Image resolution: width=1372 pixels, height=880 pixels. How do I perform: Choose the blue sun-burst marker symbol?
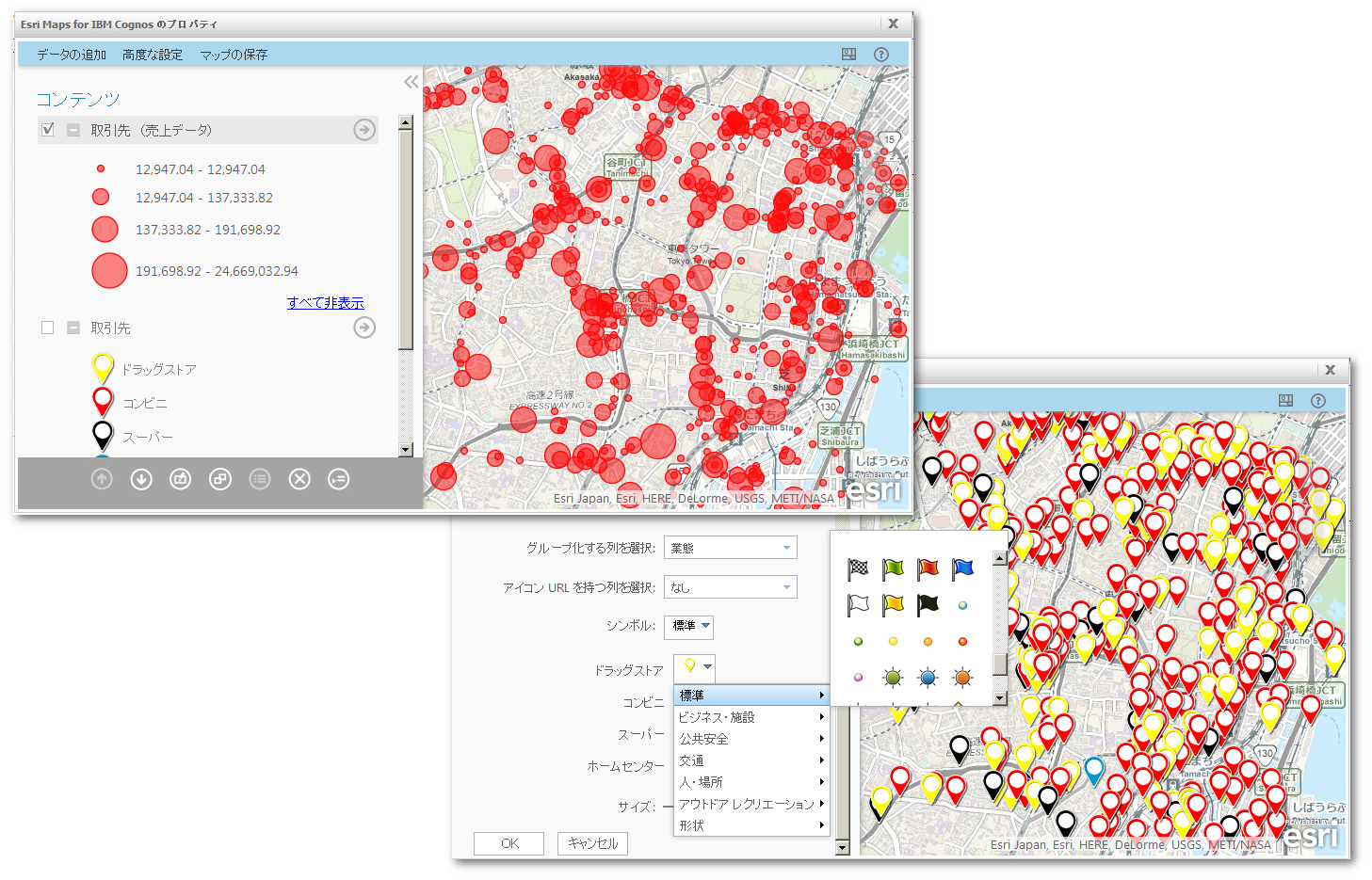coord(928,678)
